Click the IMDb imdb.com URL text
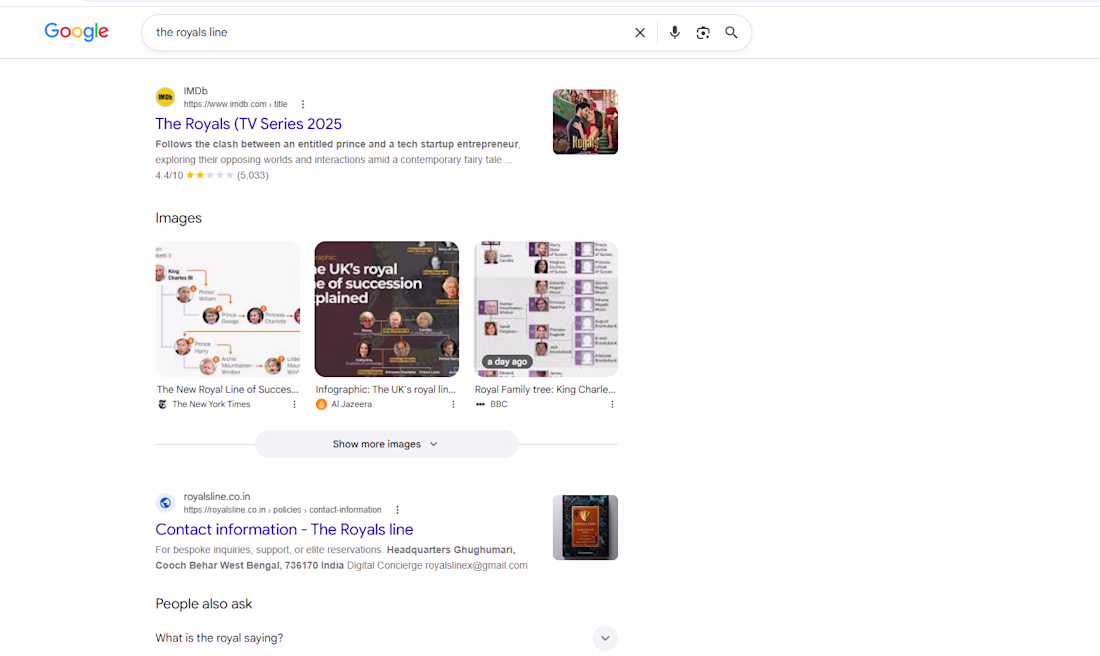This screenshot has width=1100, height=656. point(236,104)
